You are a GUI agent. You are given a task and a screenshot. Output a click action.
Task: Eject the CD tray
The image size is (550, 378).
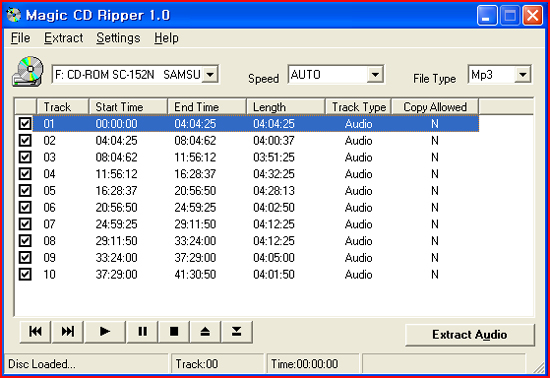coord(205,331)
